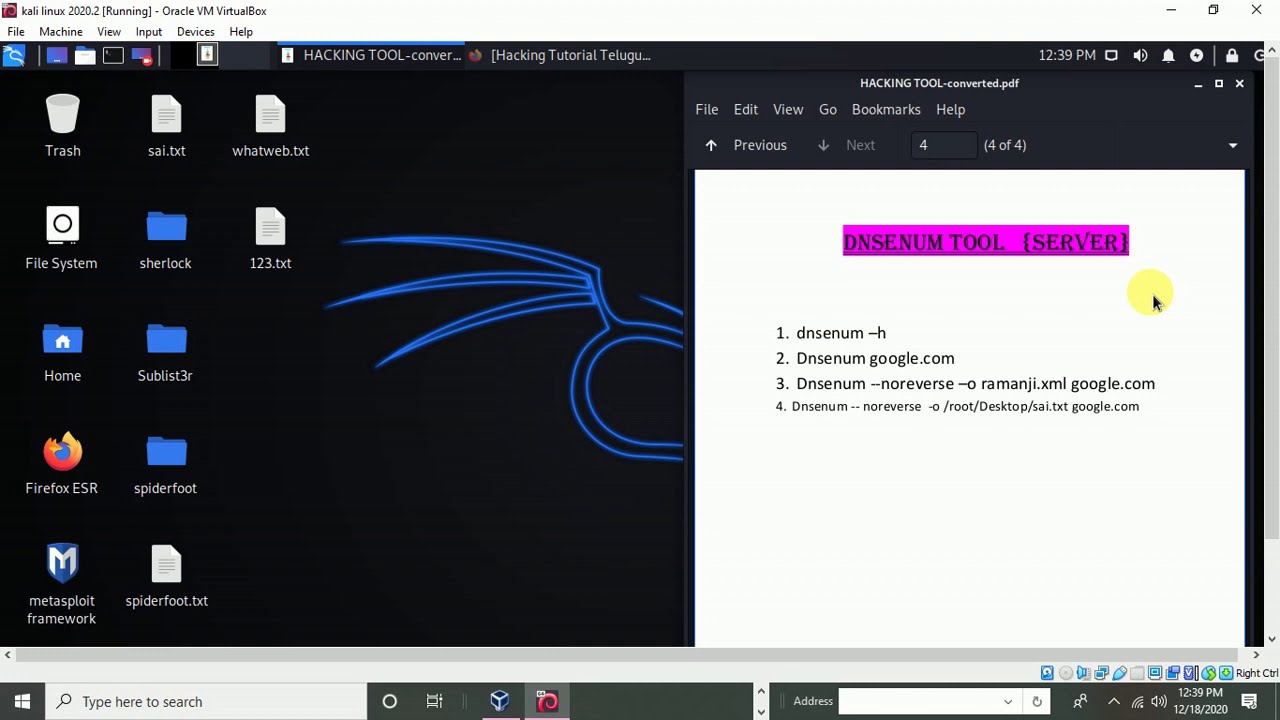Screen dimensions: 1280x720
Task: Open the PDF viewer Edit menu
Action: 746,109
